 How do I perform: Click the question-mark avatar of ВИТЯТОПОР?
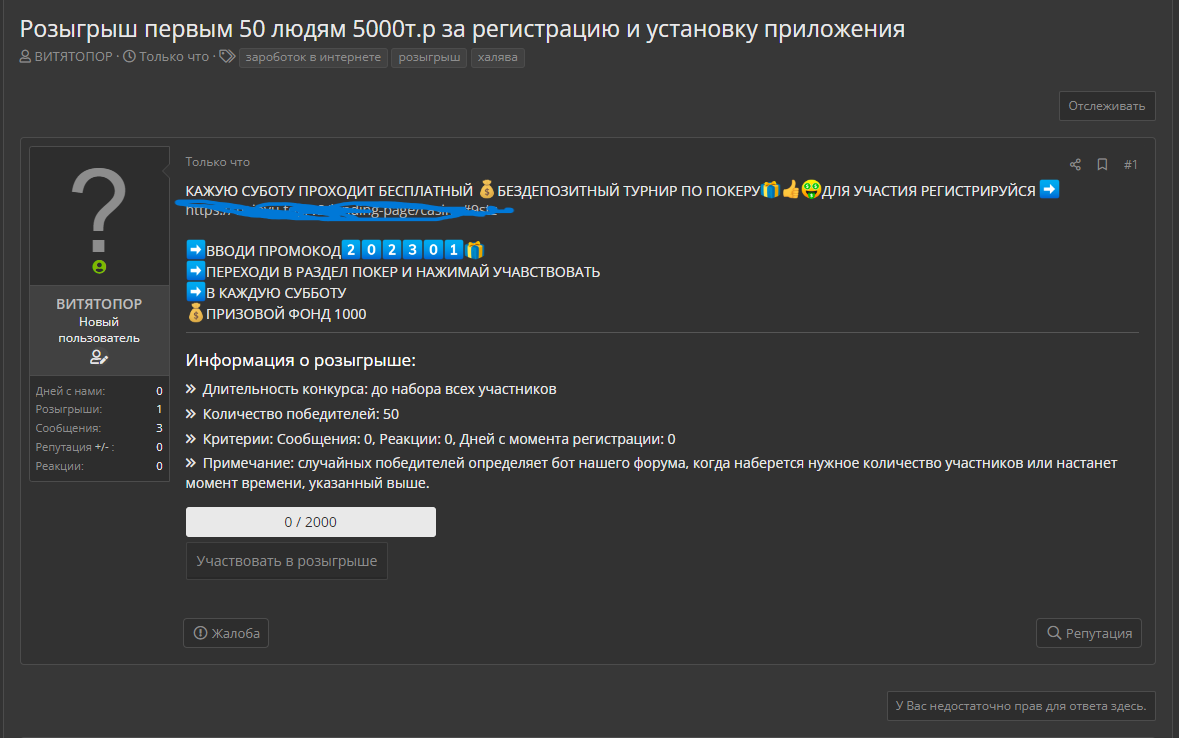point(99,211)
